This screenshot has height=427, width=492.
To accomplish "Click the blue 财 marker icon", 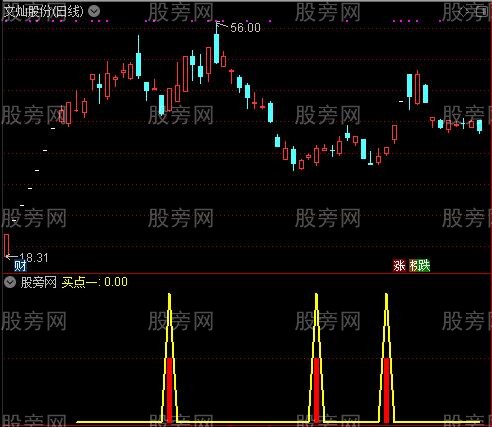I will pos(20,266).
